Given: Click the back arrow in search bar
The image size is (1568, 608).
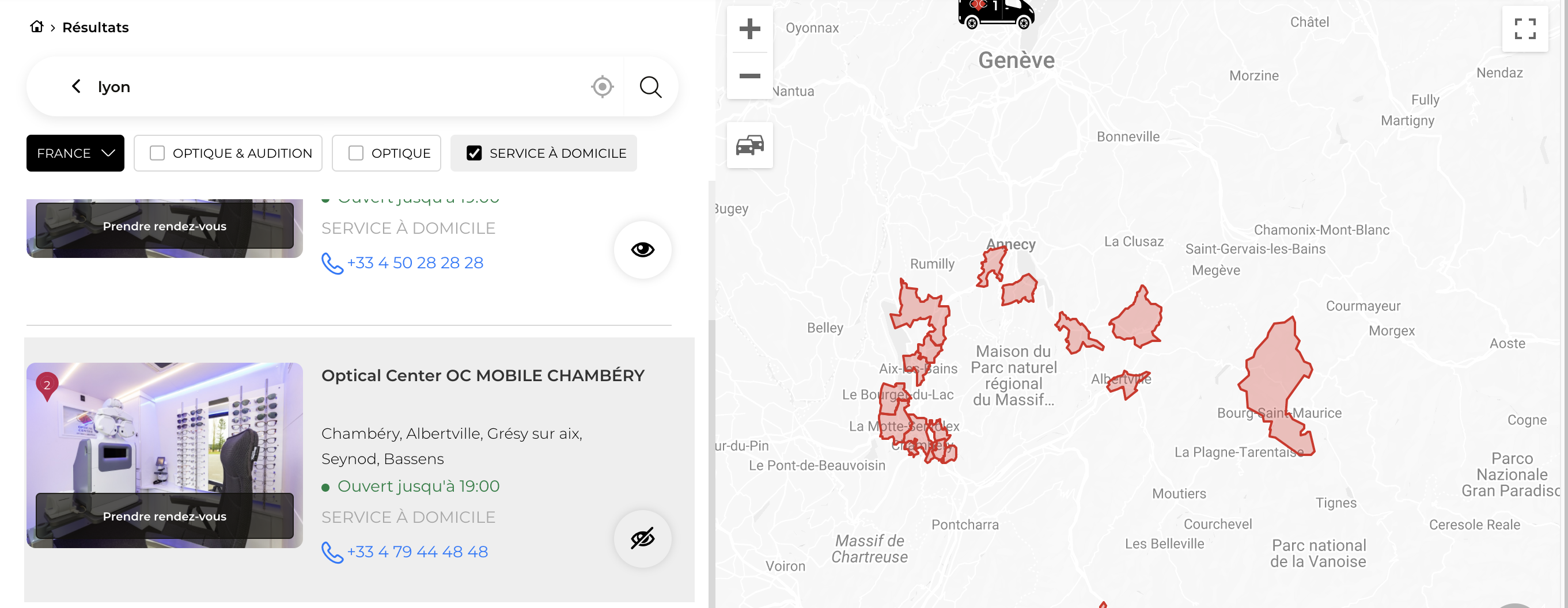Looking at the screenshot, I should pos(76,86).
